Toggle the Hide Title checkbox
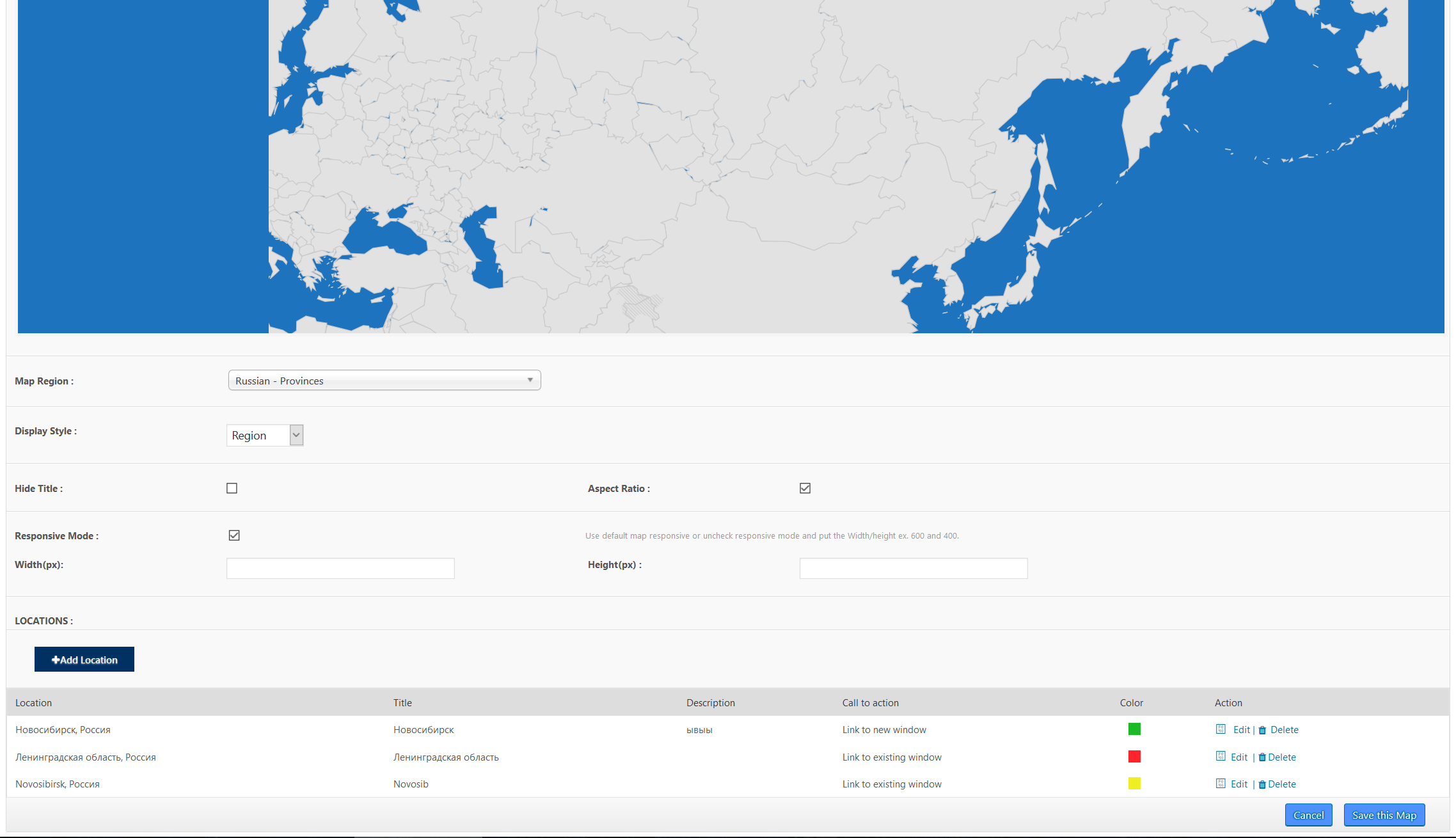The height and width of the screenshot is (838, 1456). point(232,488)
